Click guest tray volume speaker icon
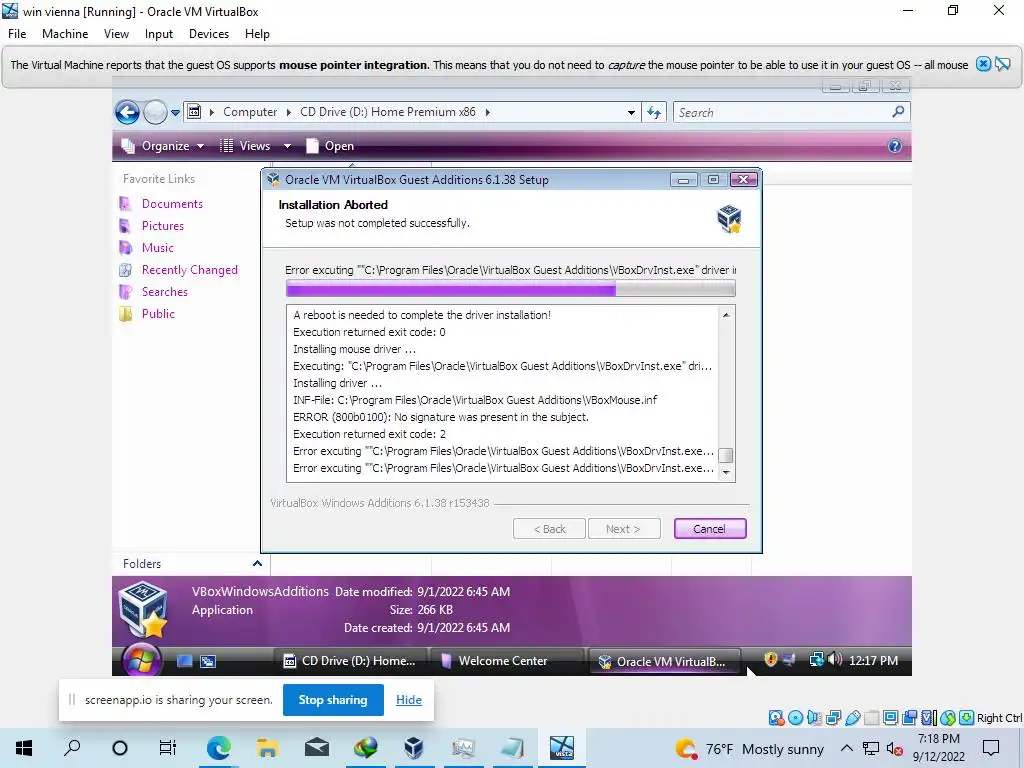 coord(835,660)
